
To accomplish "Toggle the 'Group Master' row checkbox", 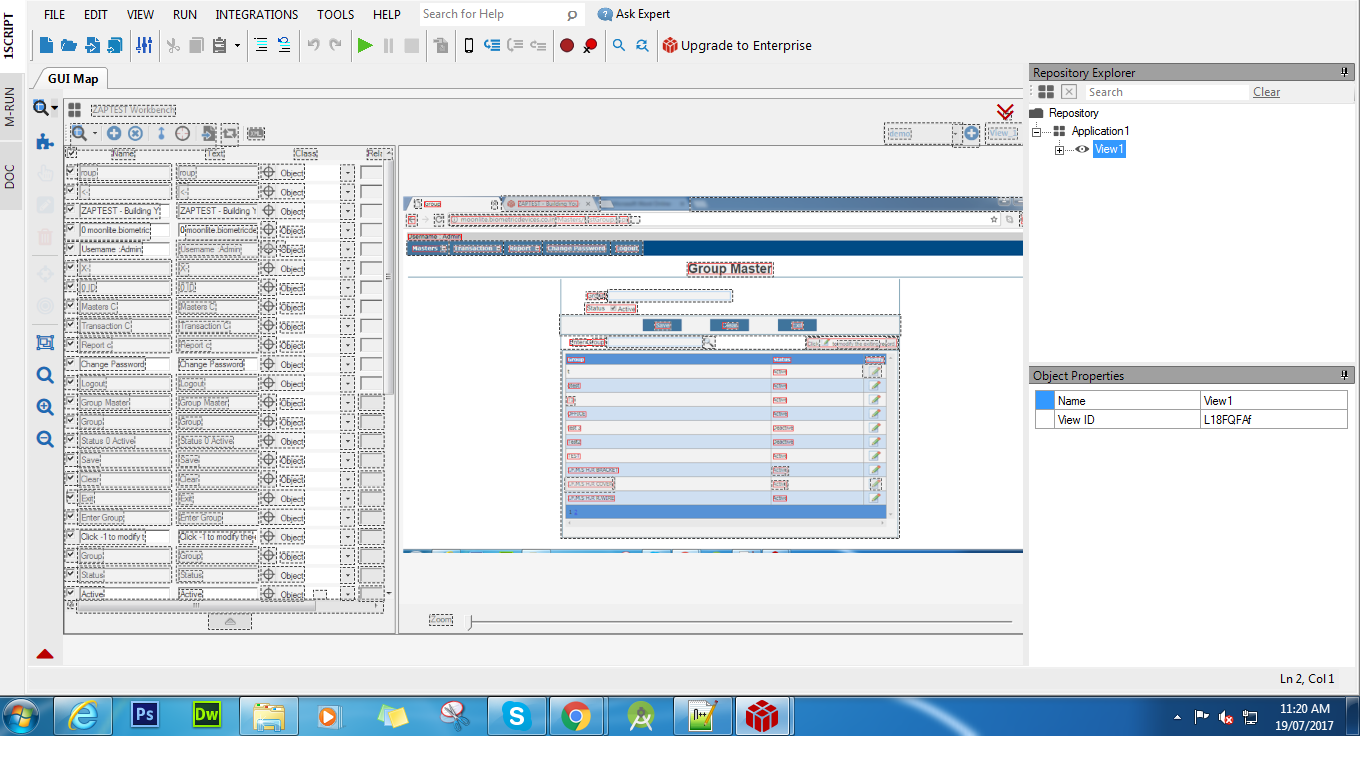I will (71, 402).
